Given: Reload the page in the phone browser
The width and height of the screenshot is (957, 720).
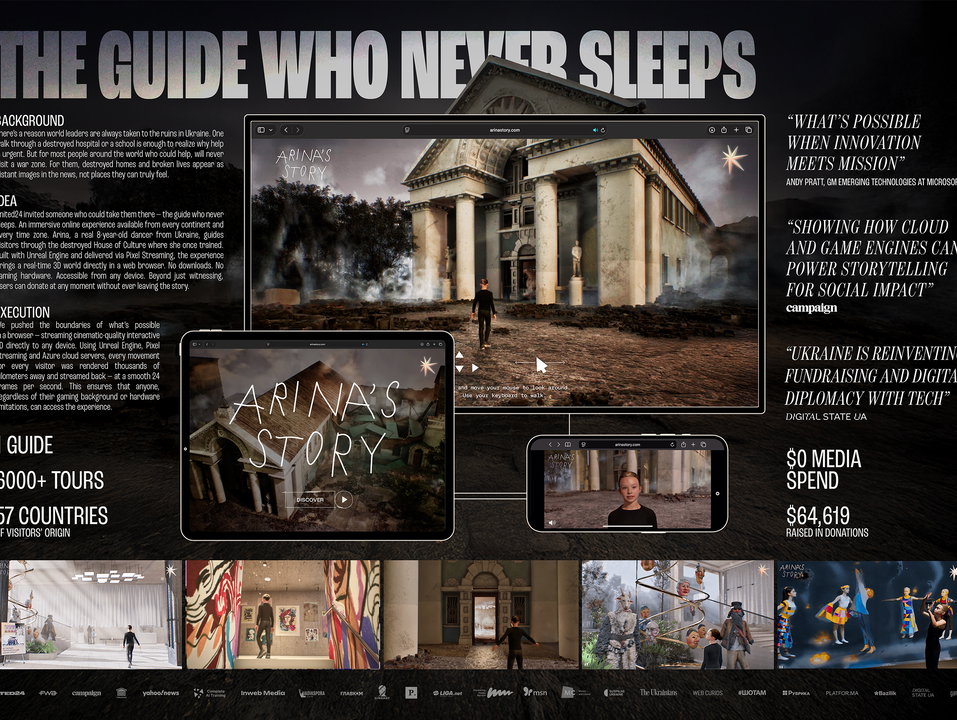Looking at the screenshot, I should tap(672, 445).
